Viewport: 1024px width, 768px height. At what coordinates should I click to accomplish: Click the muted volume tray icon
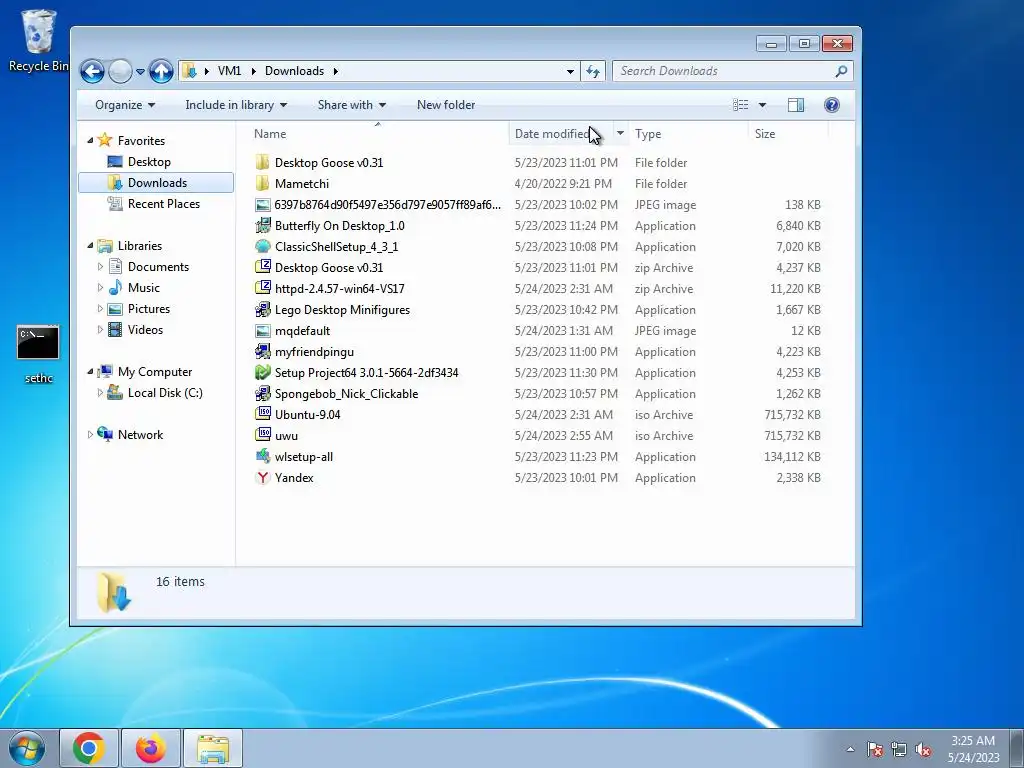[923, 750]
